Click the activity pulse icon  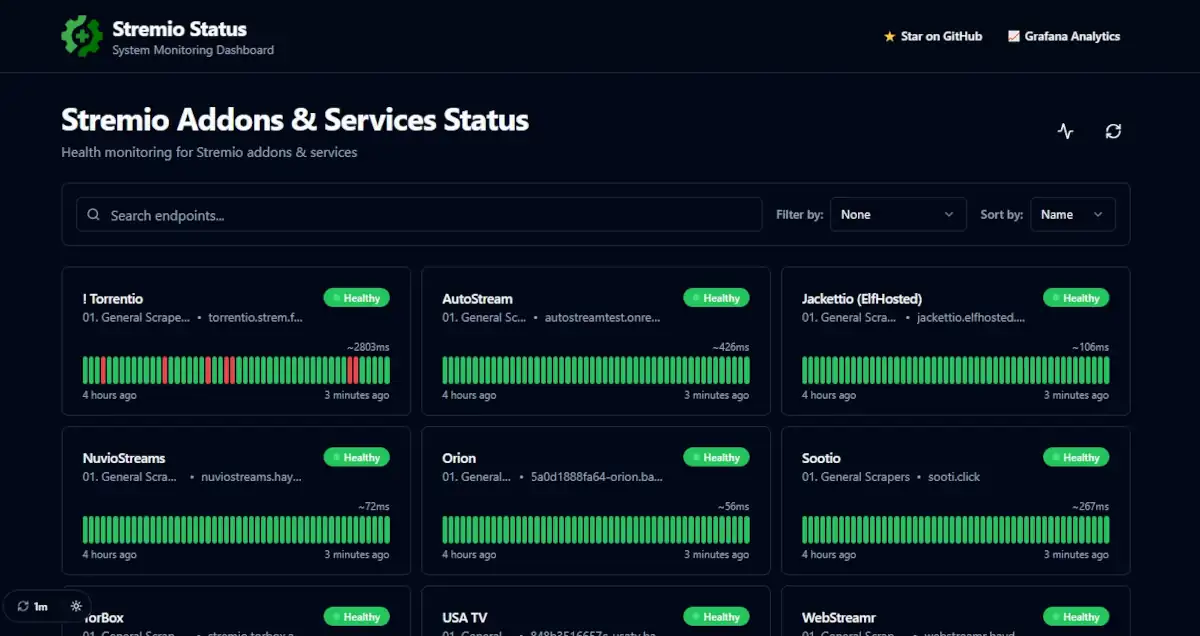click(1065, 131)
